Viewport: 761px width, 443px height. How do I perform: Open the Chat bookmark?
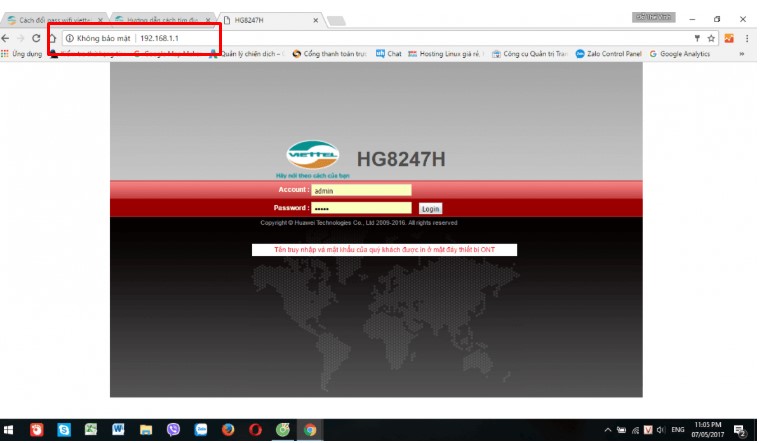(389, 54)
